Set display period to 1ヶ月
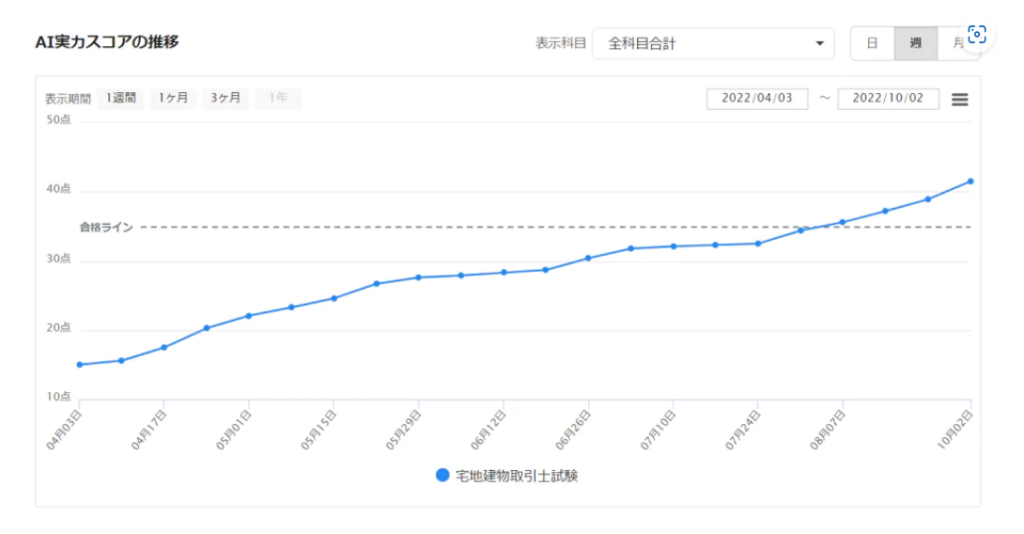The width and height of the screenshot is (1024, 534). pyautogui.click(x=172, y=98)
